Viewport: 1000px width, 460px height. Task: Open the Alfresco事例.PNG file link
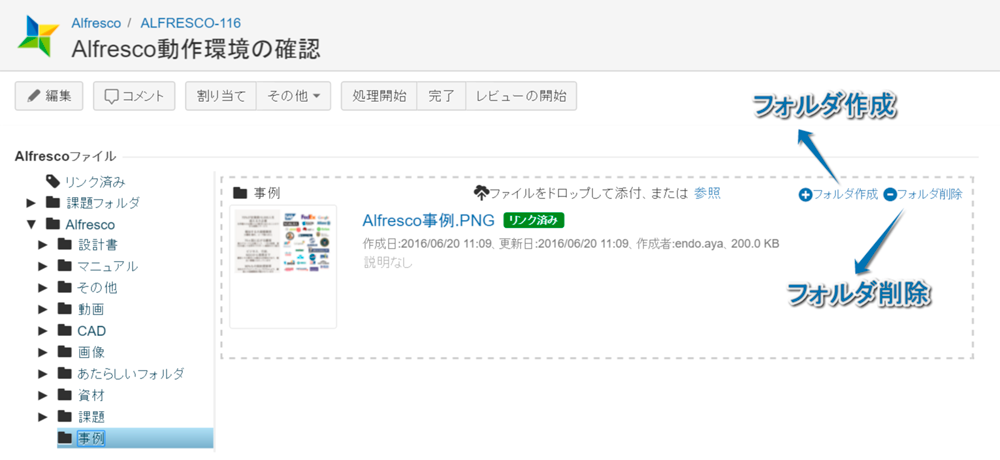429,220
